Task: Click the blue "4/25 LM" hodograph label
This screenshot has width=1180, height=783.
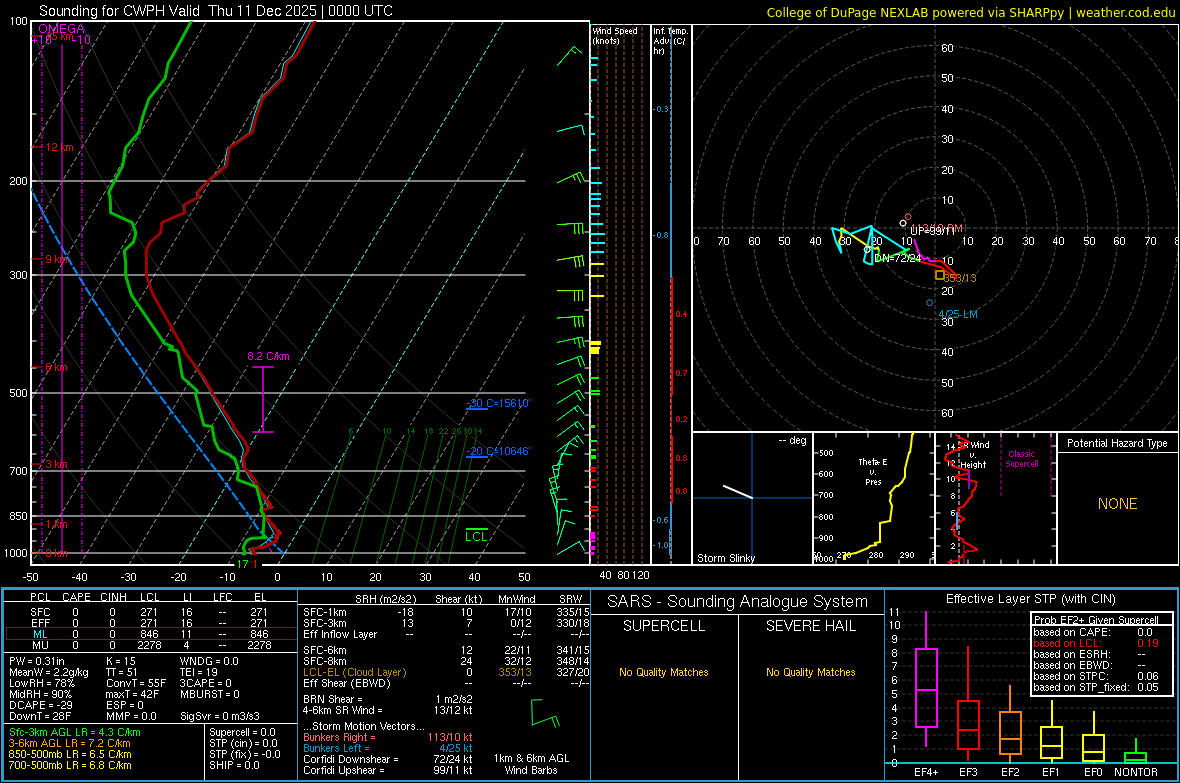Action: 957,314
